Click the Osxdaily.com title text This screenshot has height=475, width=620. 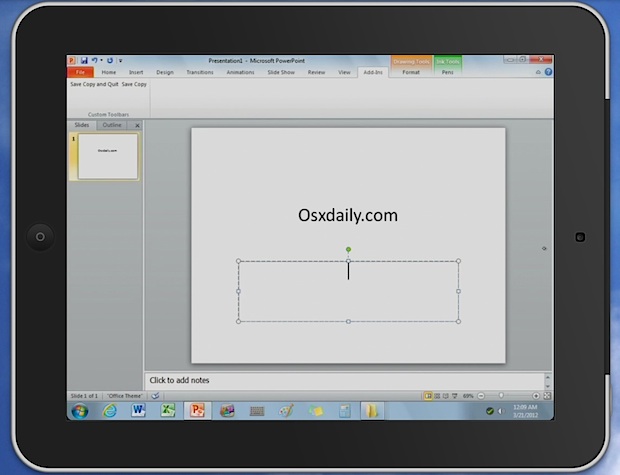348,216
